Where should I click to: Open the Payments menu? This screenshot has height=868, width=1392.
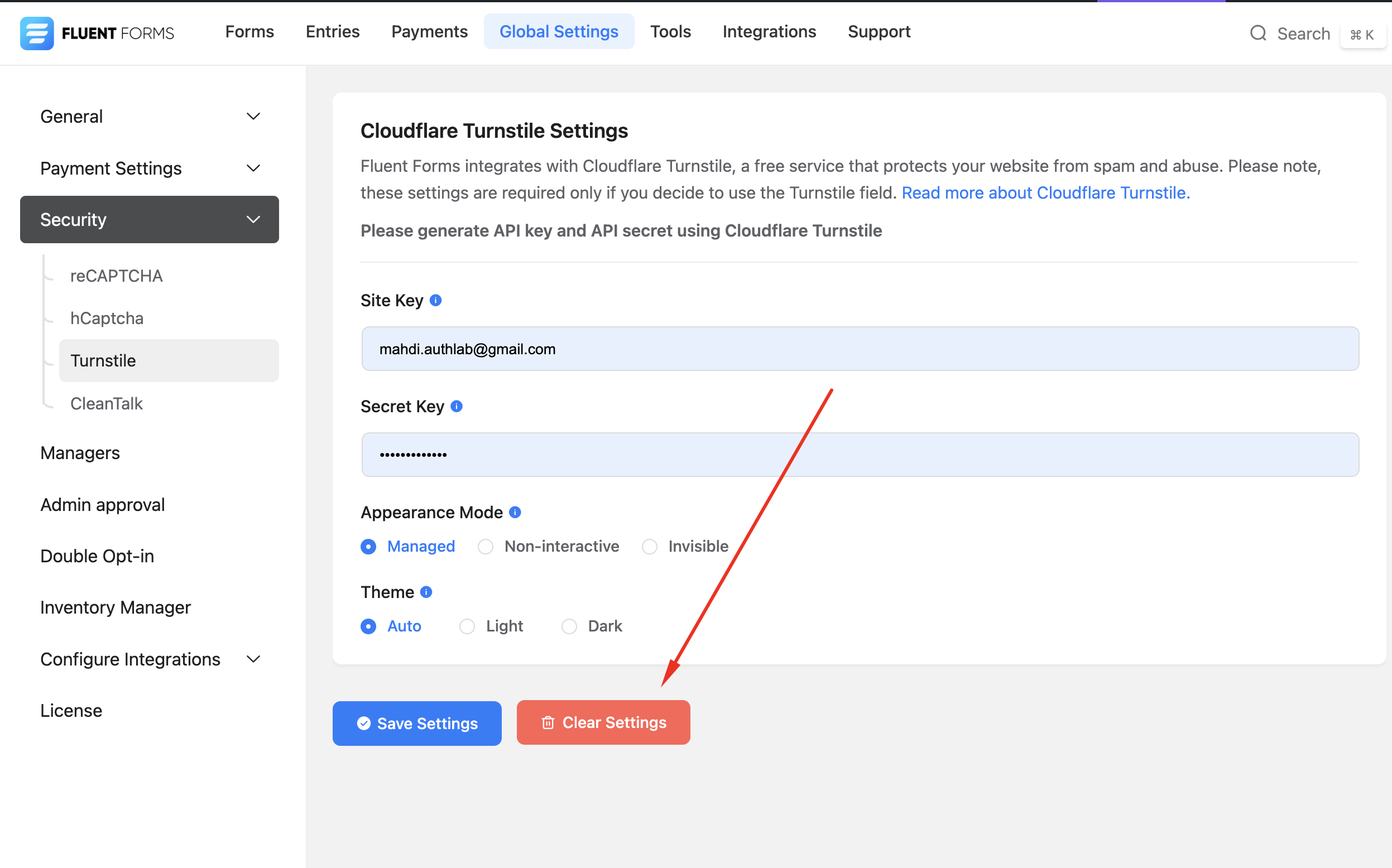[x=430, y=32]
